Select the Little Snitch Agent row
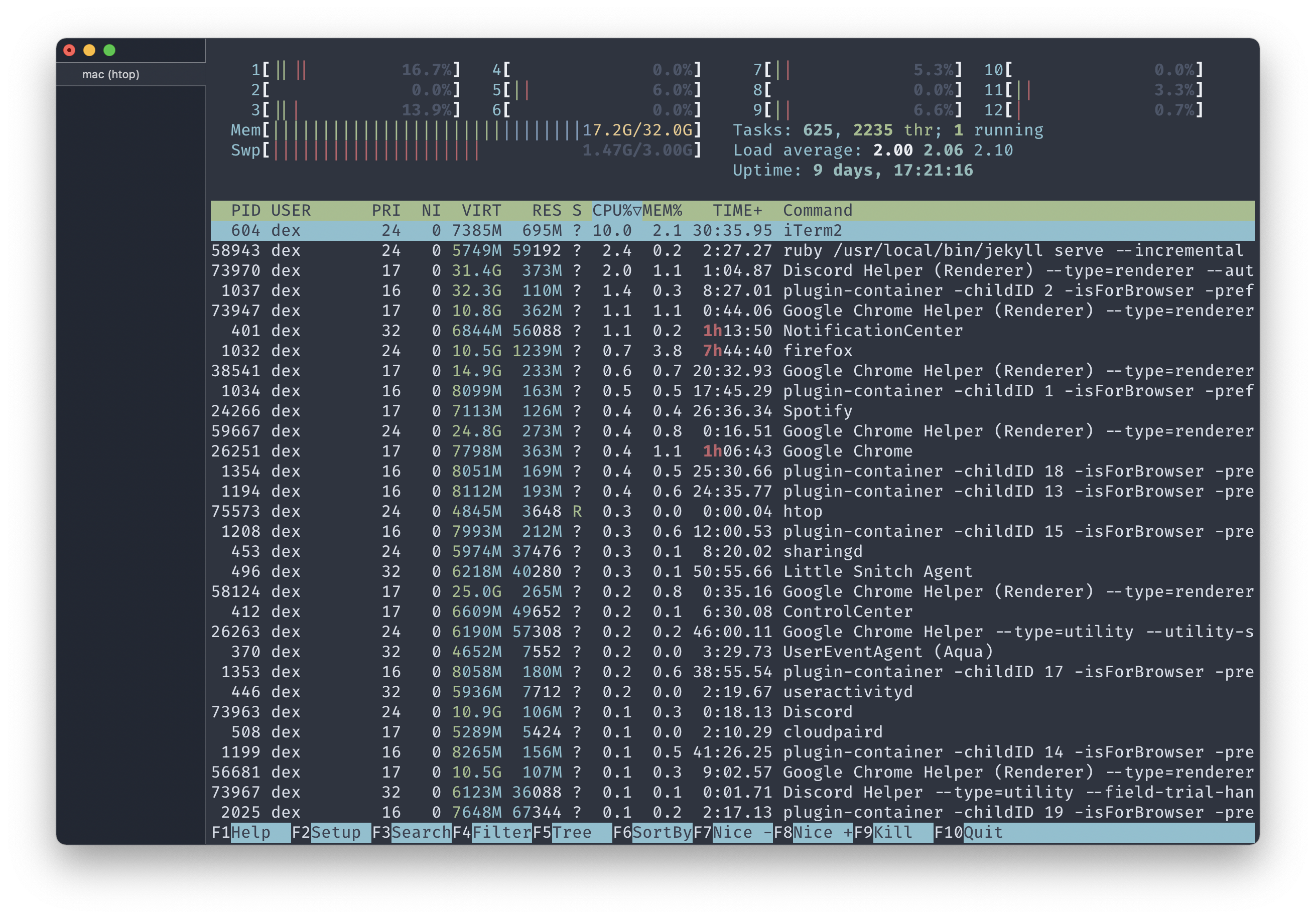The height and width of the screenshot is (919, 1316). tap(732, 571)
